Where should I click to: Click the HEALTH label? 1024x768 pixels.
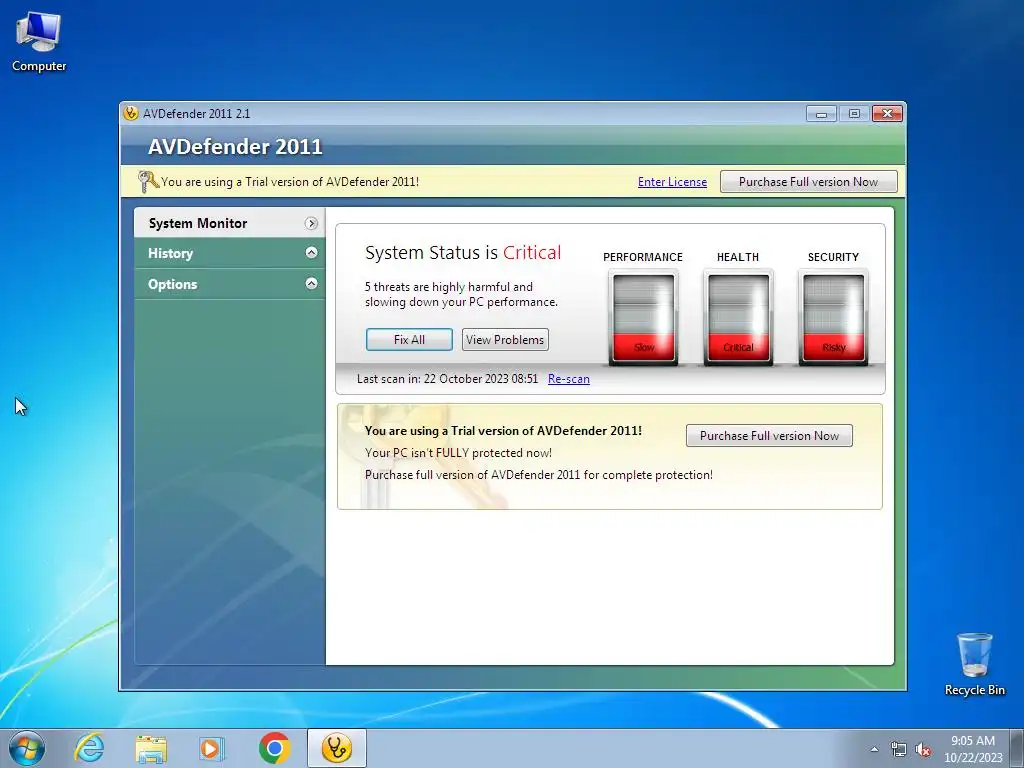pos(738,257)
